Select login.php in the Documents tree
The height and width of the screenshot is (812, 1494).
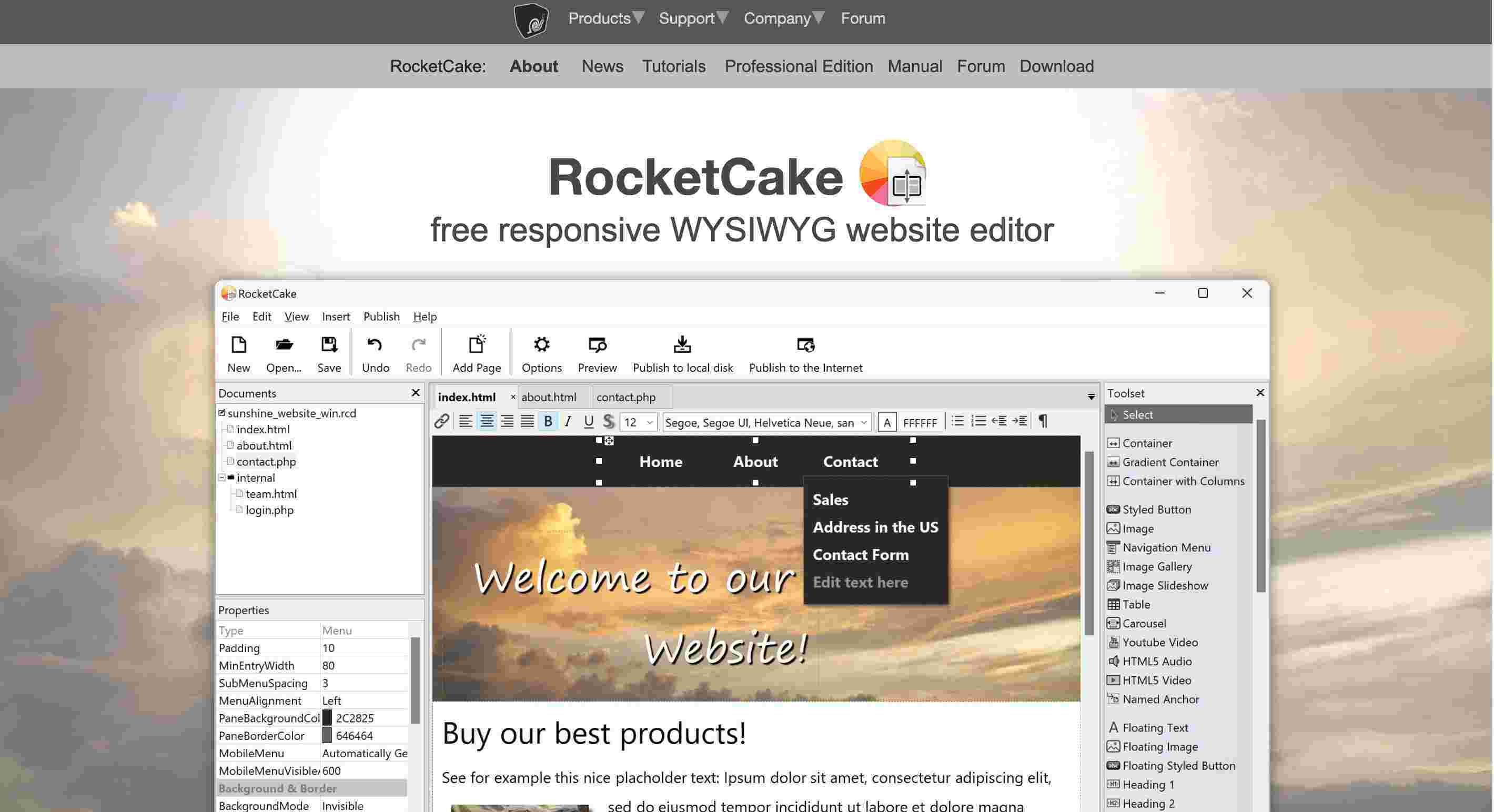pyautogui.click(x=269, y=511)
